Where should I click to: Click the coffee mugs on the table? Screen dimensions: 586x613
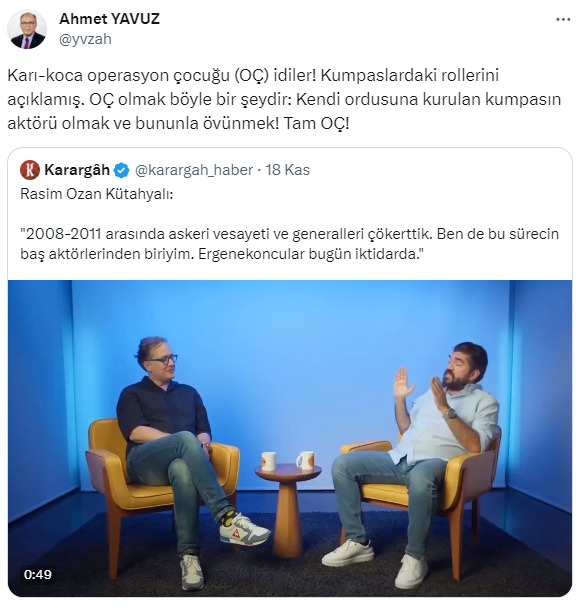tap(288, 461)
